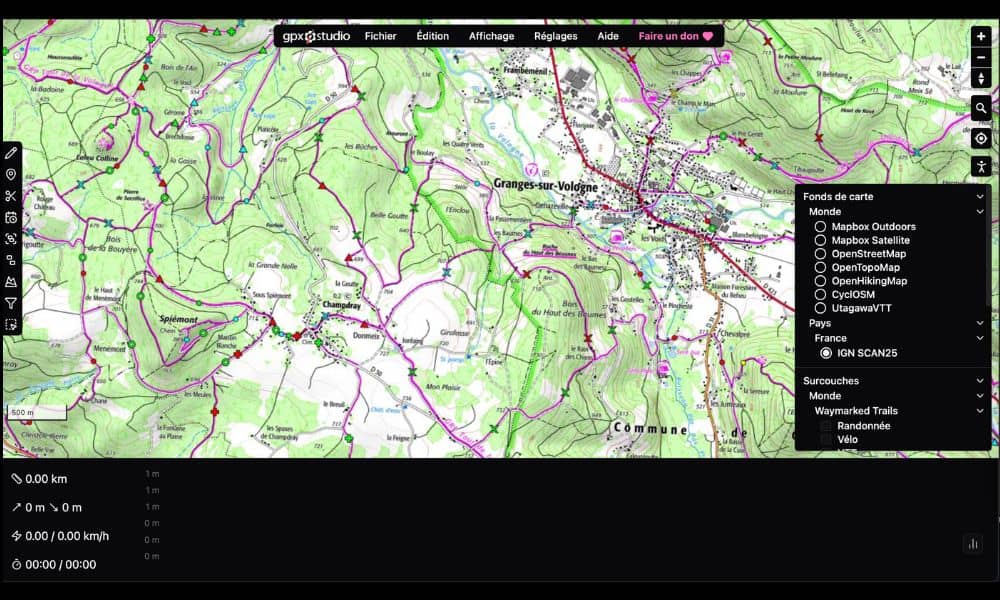1000x600 pixels.
Task: Tick the Vélo overlay checkbox
Action: click(x=826, y=439)
